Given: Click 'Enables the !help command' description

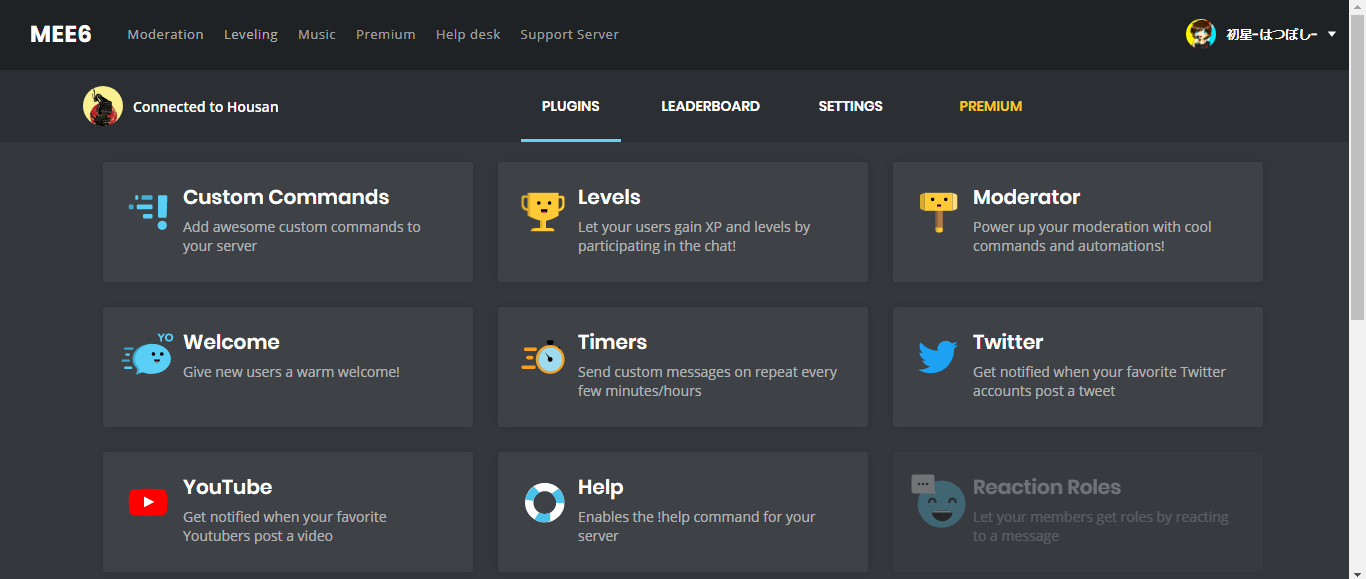Looking at the screenshot, I should pos(697,526).
